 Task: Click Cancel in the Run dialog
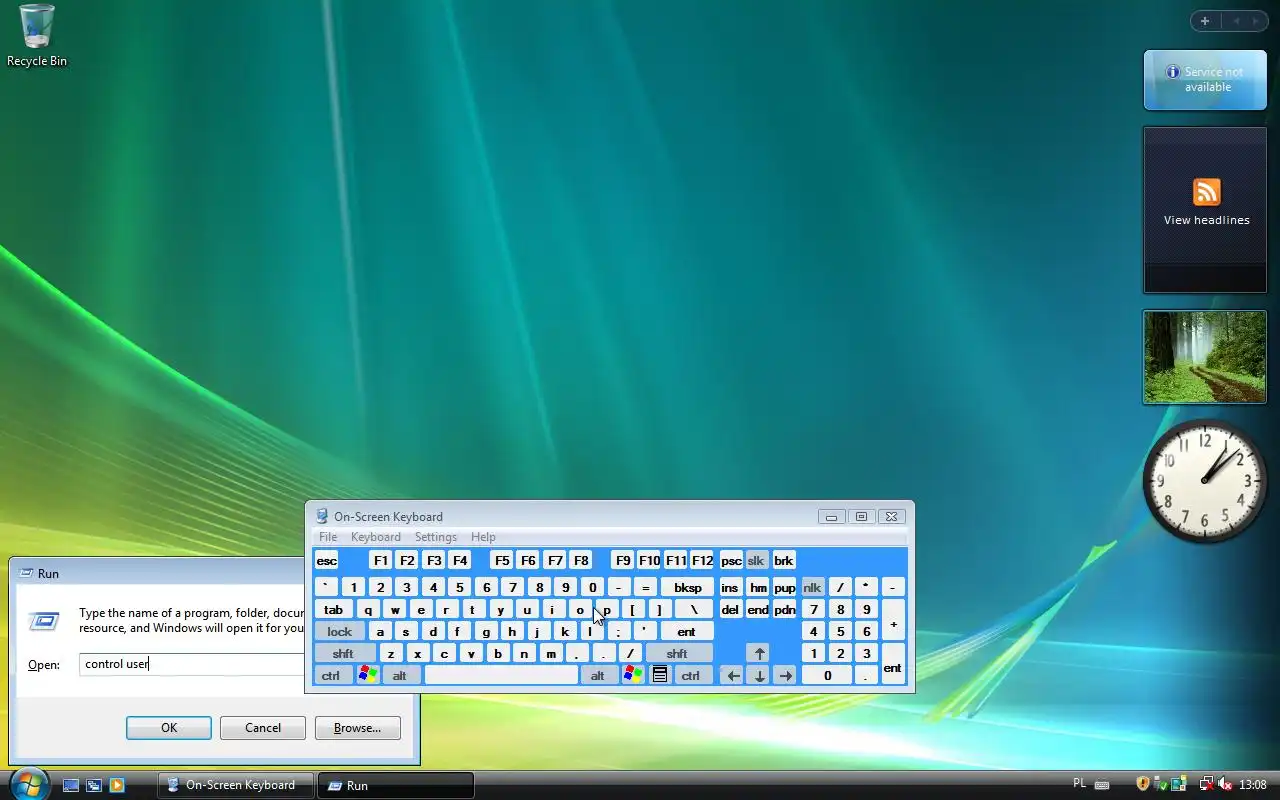(263, 728)
